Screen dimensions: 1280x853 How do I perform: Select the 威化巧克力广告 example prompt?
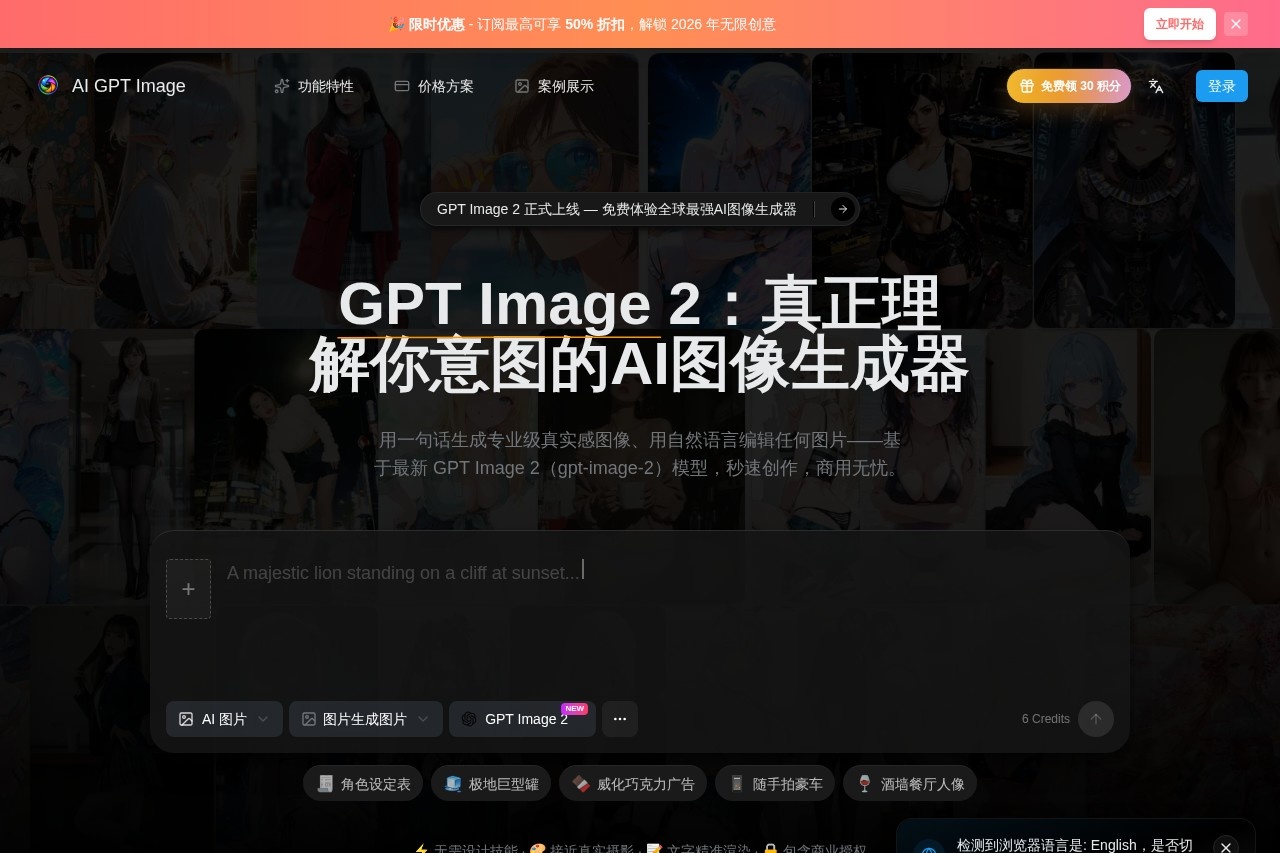pos(633,784)
